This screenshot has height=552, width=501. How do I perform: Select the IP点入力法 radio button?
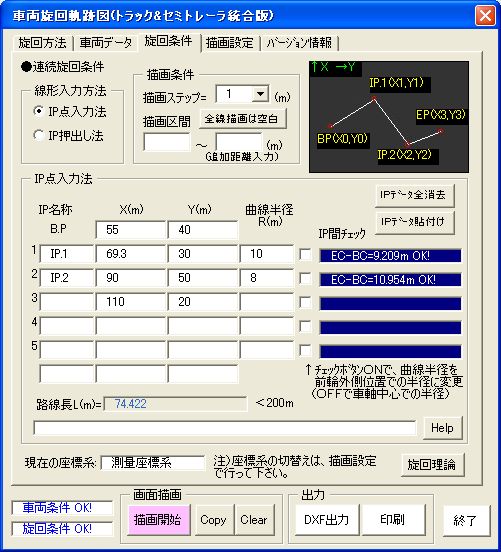pyautogui.click(x=38, y=112)
